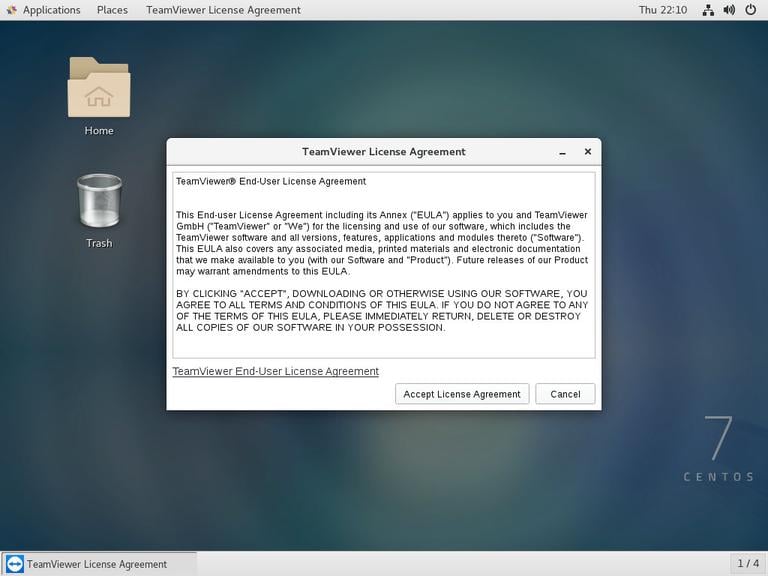The height and width of the screenshot is (576, 768).
Task: Open TeamViewer End-User License Agreement link
Action: [x=275, y=371]
